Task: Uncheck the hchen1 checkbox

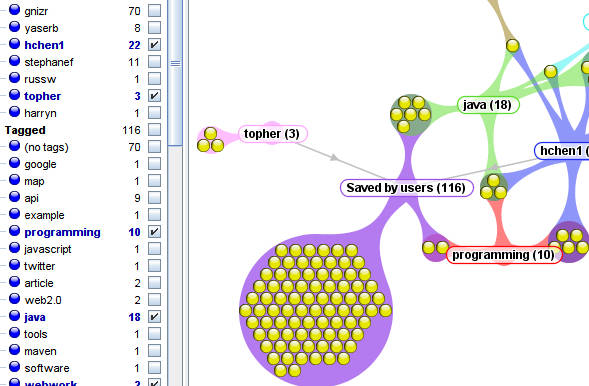Action: 154,45
